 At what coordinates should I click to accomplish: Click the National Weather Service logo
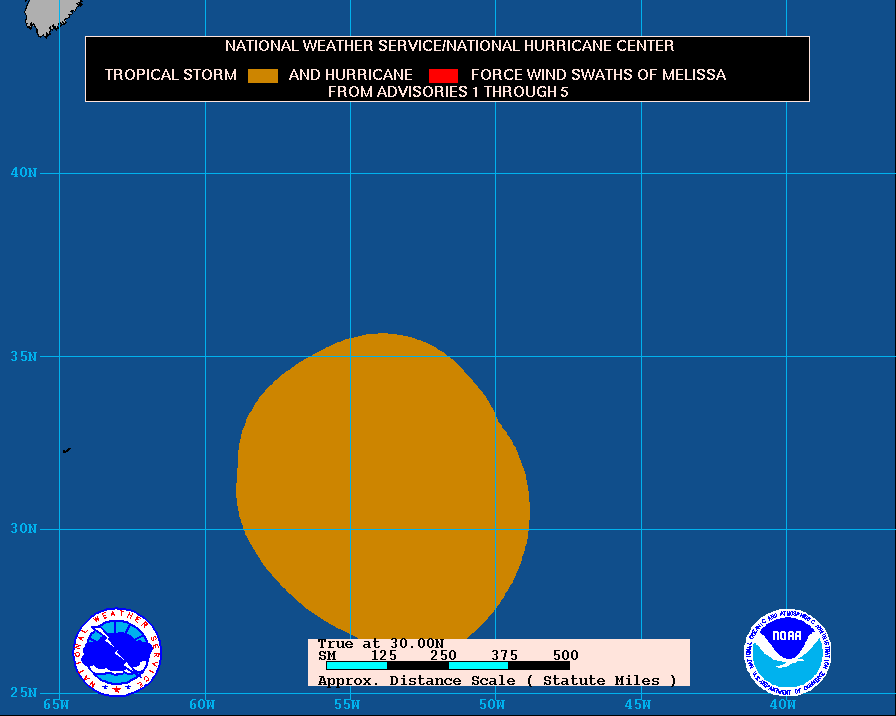117,652
